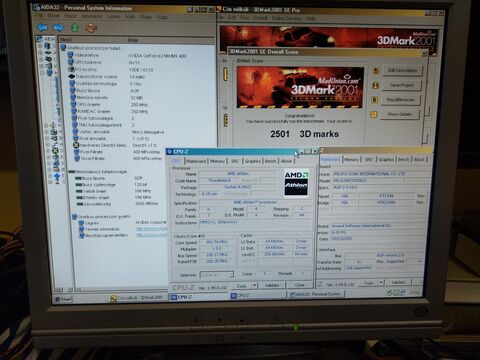
Task: Select the 3DMark2001 taskbar button
Action: (x=137, y=298)
